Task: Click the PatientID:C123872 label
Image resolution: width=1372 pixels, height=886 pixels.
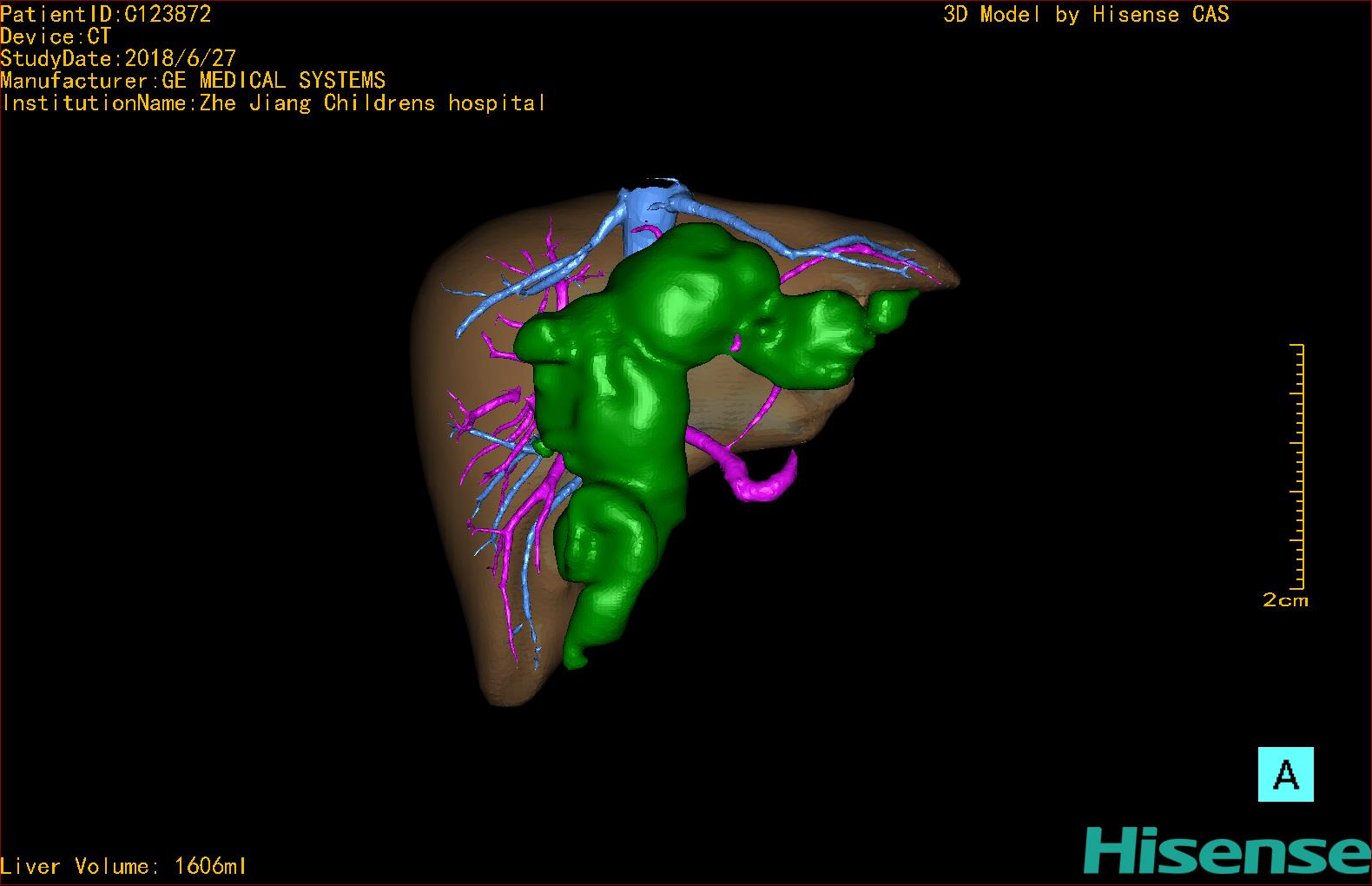Action: point(106,14)
